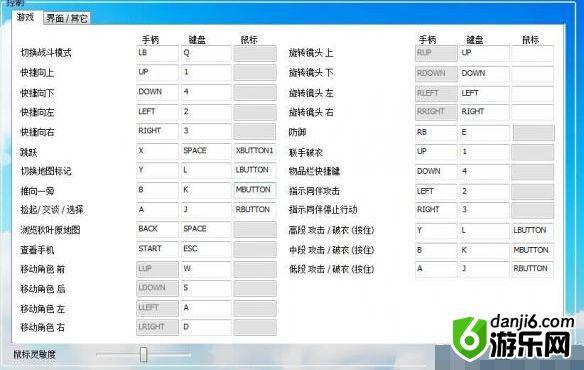584x370 pixels.
Task: Select the gamepad RB field for 防御
Action: (x=436, y=133)
